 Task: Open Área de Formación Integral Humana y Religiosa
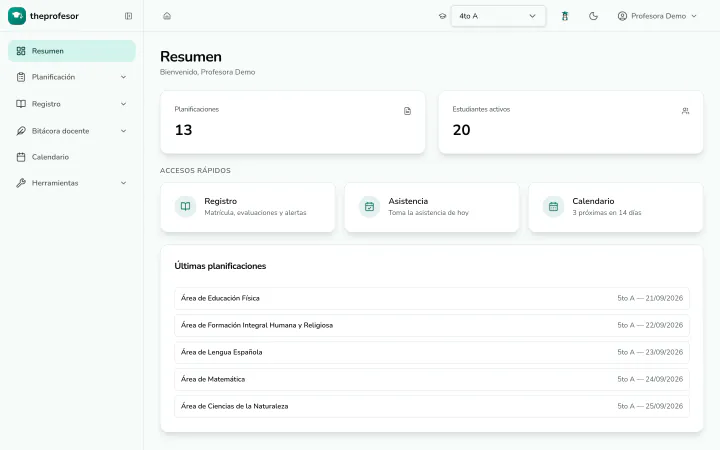tap(432, 325)
